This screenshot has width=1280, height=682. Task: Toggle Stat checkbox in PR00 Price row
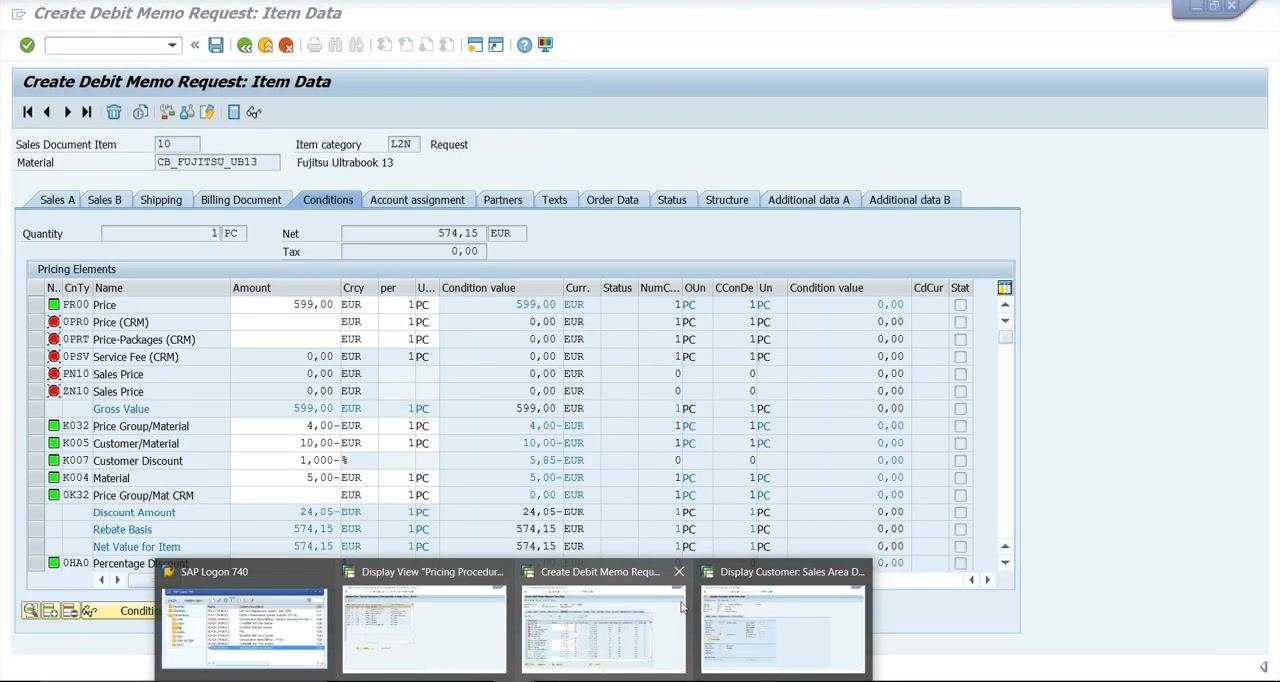[x=960, y=305]
